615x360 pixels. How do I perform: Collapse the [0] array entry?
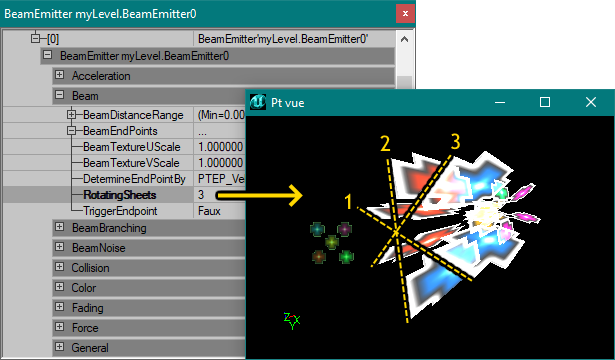[x=36, y=38]
